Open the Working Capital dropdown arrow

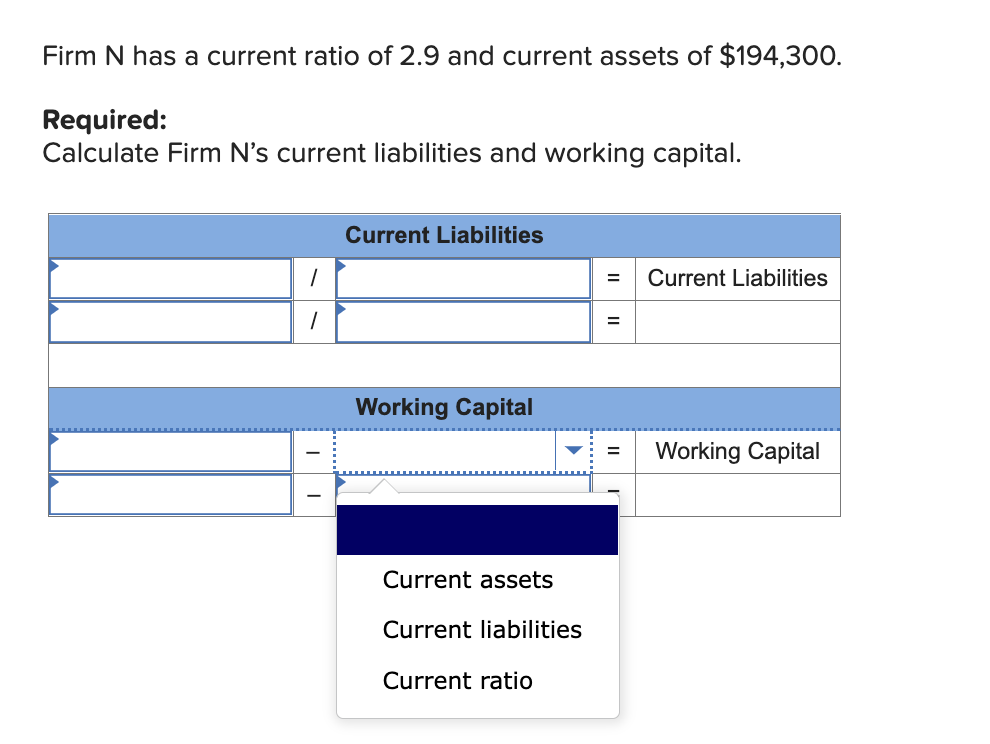[x=573, y=450]
